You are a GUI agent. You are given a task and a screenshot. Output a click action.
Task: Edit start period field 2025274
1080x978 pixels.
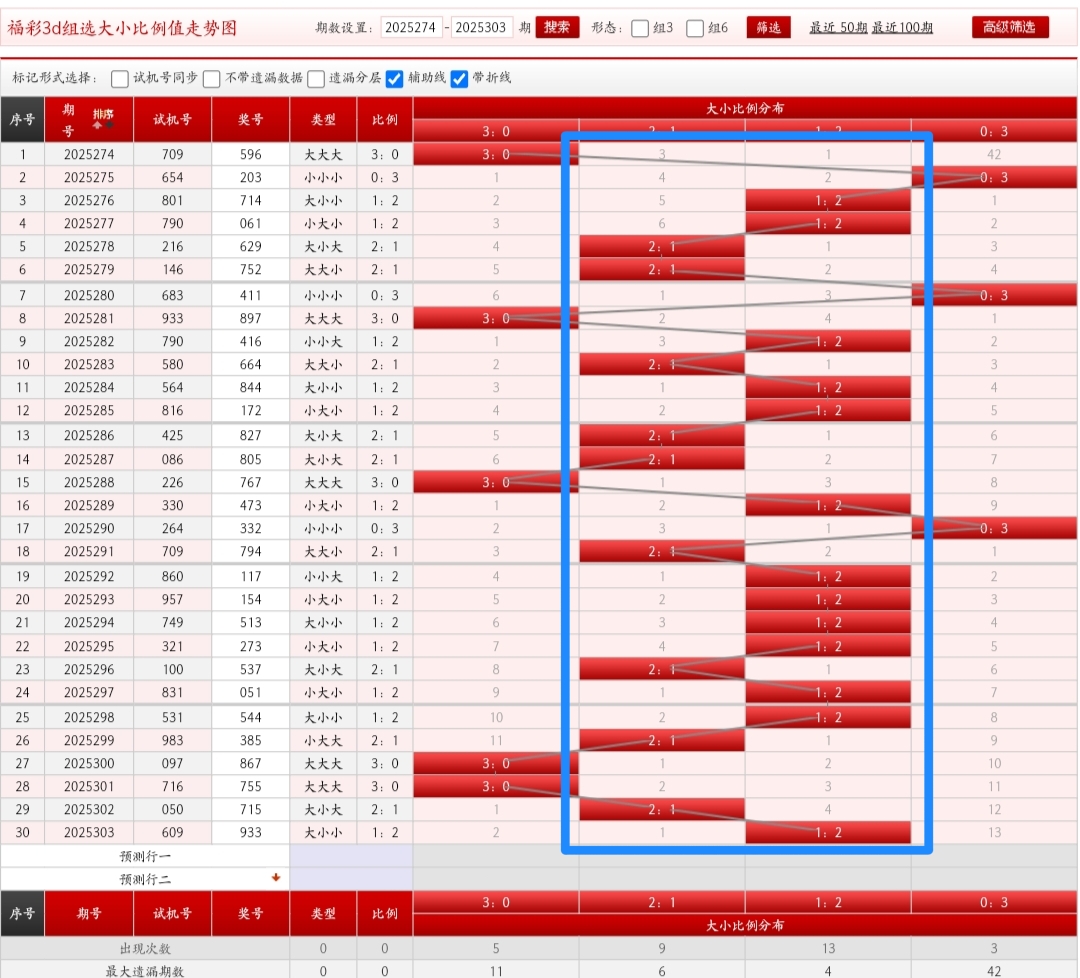tap(411, 28)
